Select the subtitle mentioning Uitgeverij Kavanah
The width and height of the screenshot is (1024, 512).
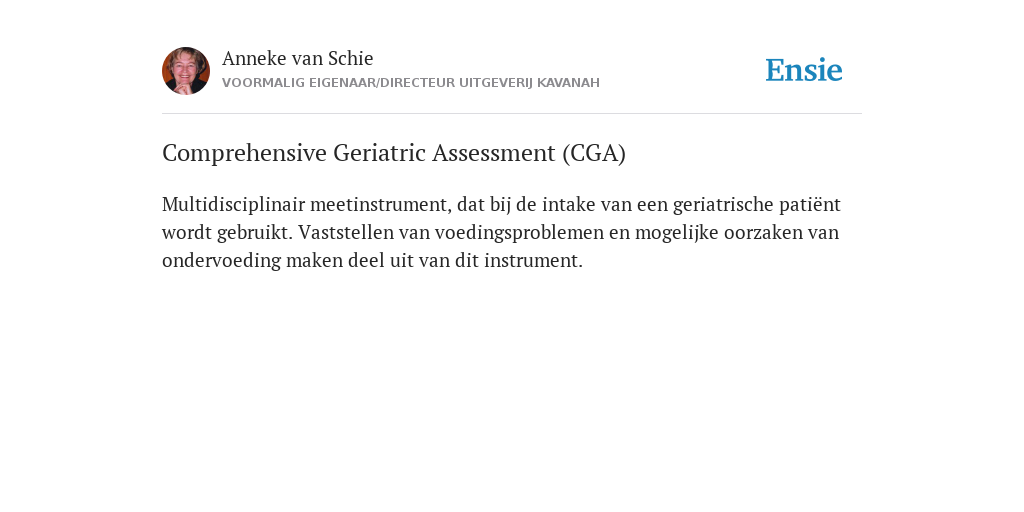coord(411,83)
